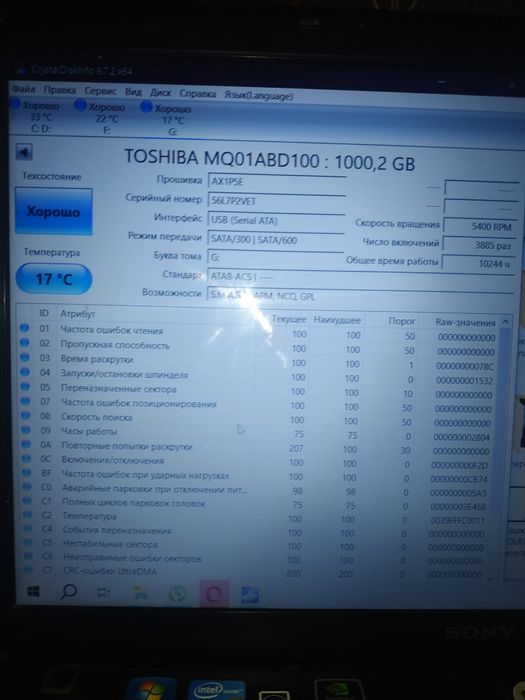525x700 pixels.
Task: Click the serial number field
Action: (x=277, y=200)
